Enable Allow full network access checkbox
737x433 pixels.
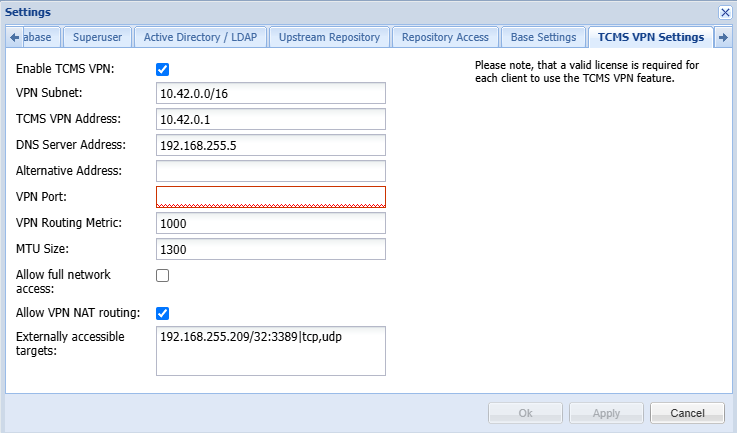coord(163,275)
